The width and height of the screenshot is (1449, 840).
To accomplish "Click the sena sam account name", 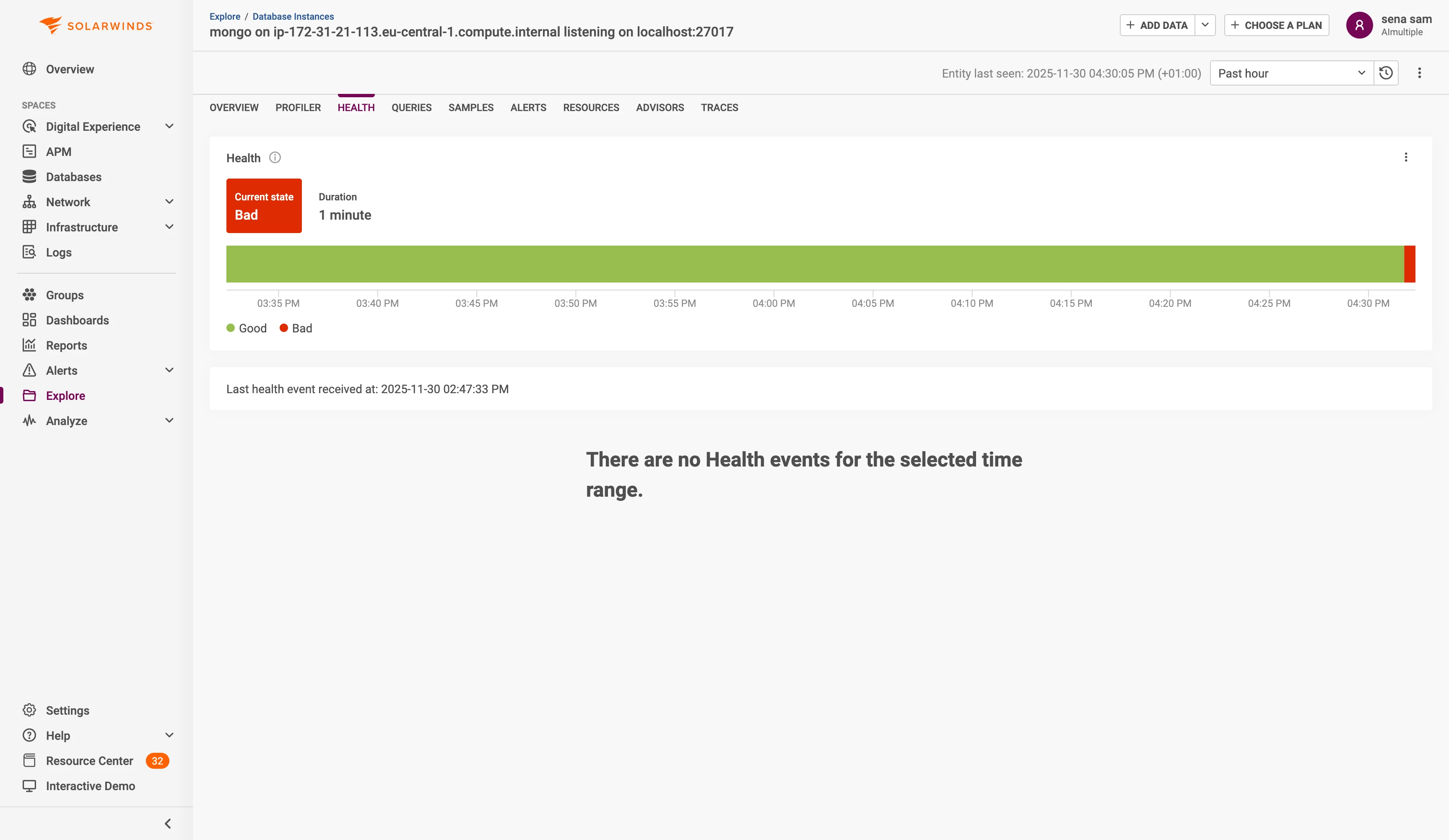I will tap(1407, 19).
